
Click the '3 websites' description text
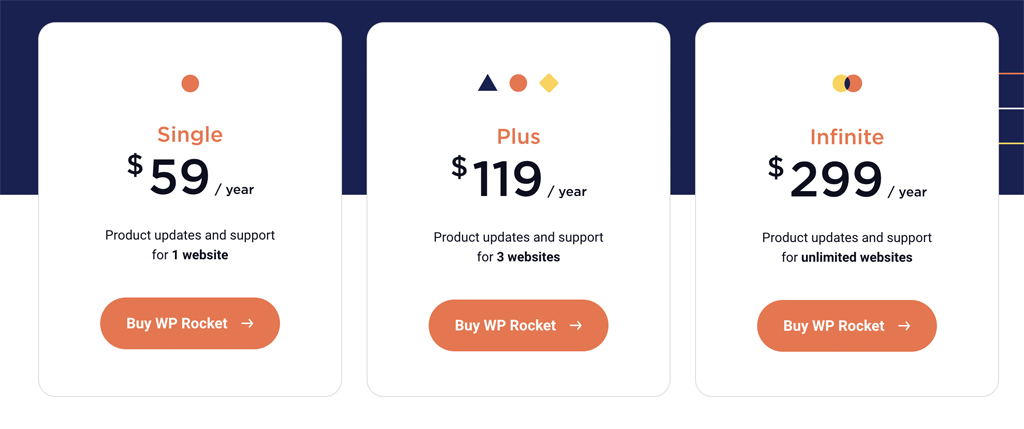(528, 257)
